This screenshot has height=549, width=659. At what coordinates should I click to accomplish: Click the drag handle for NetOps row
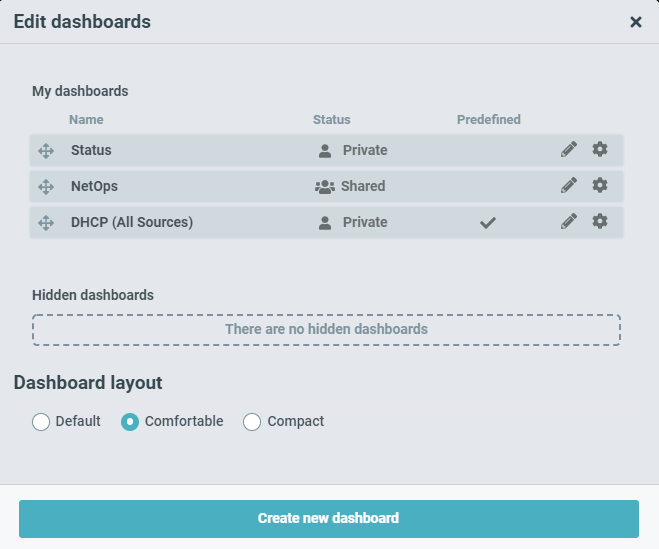point(45,187)
